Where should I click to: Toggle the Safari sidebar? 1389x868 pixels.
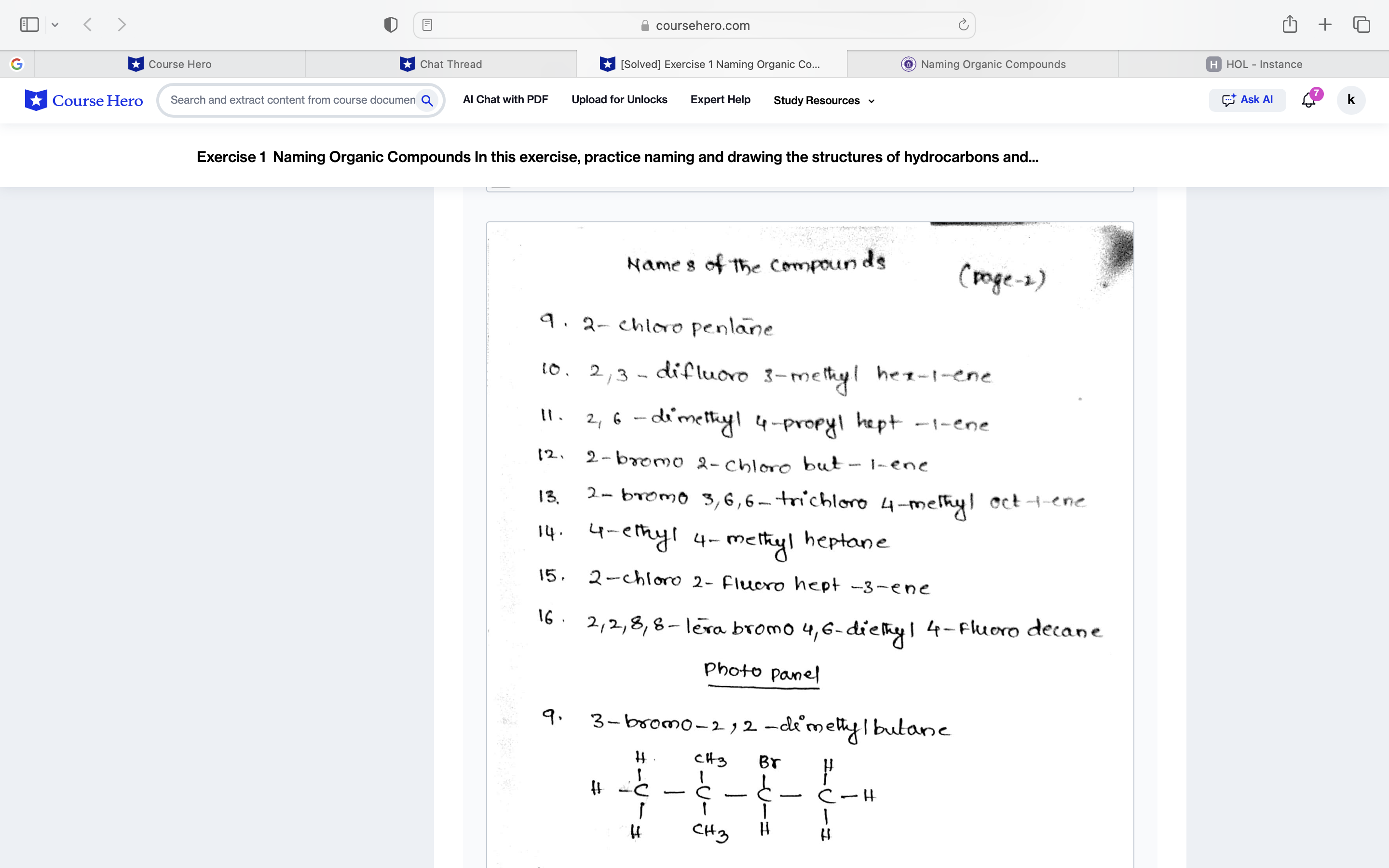pos(29,24)
